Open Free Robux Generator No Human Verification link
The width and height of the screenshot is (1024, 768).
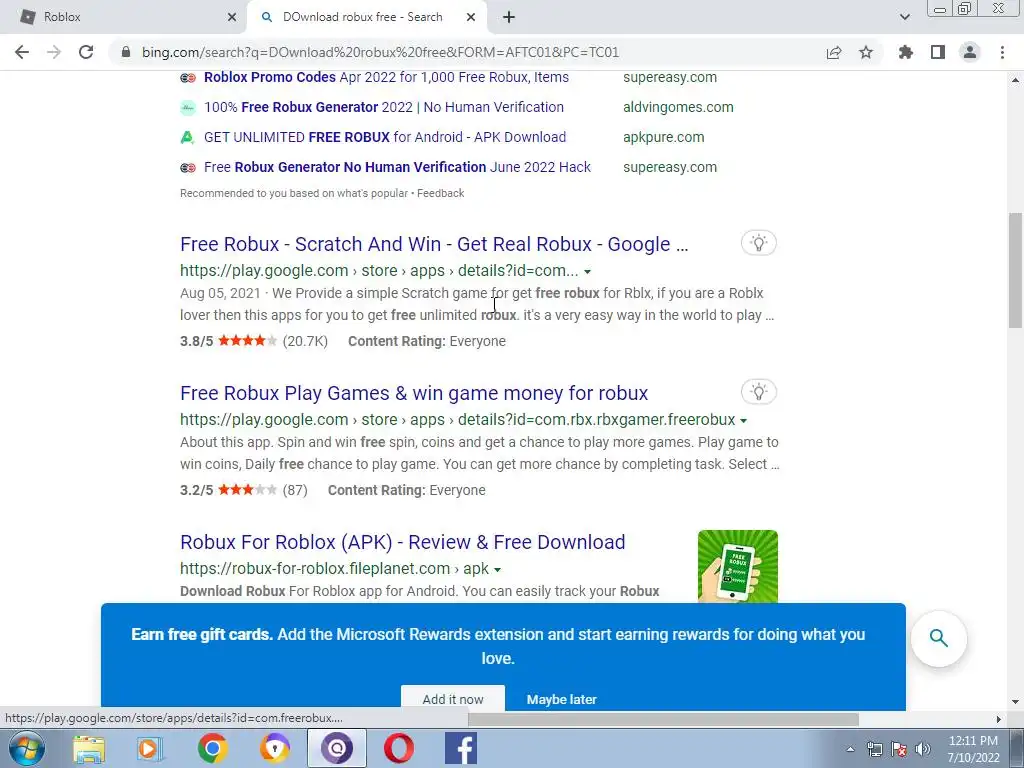pos(397,167)
